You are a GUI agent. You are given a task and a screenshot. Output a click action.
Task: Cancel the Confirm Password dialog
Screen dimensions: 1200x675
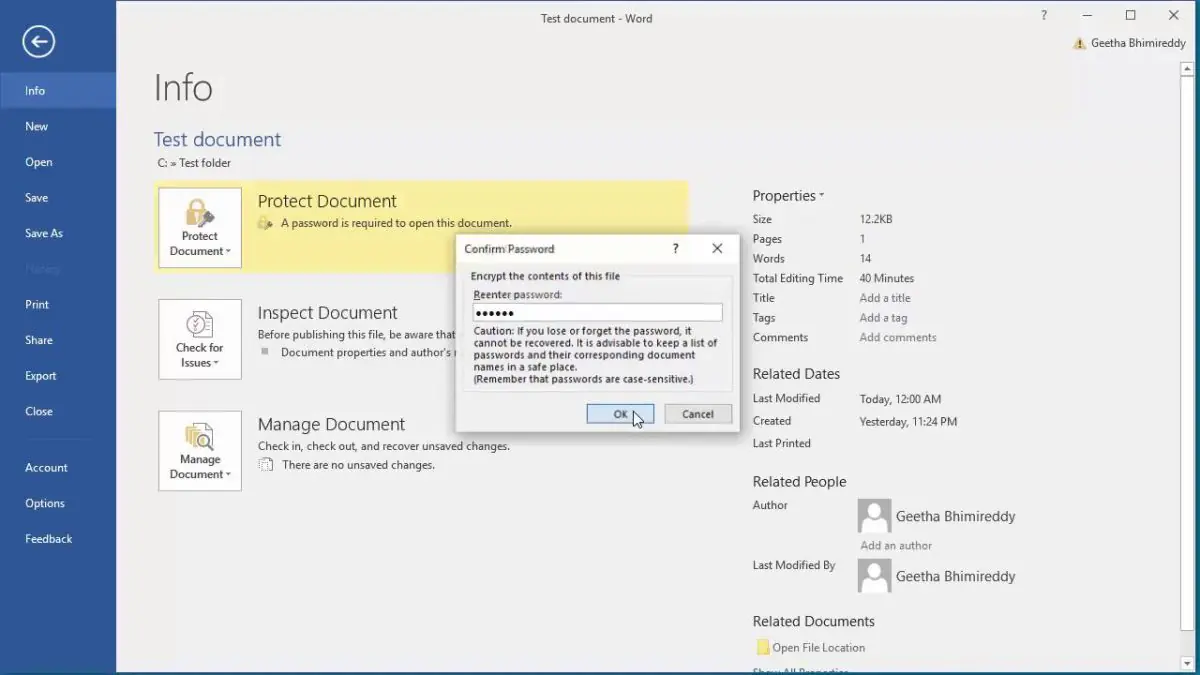click(697, 414)
